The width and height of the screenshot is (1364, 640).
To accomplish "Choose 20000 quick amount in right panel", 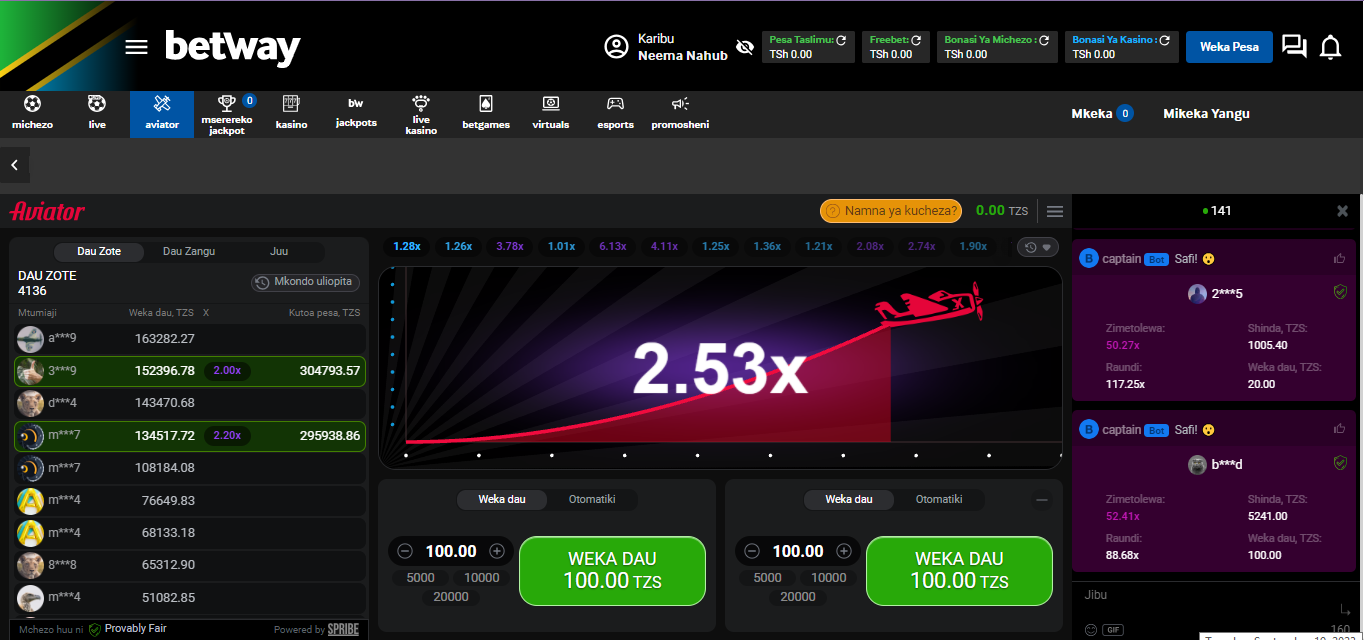I will [x=798, y=596].
